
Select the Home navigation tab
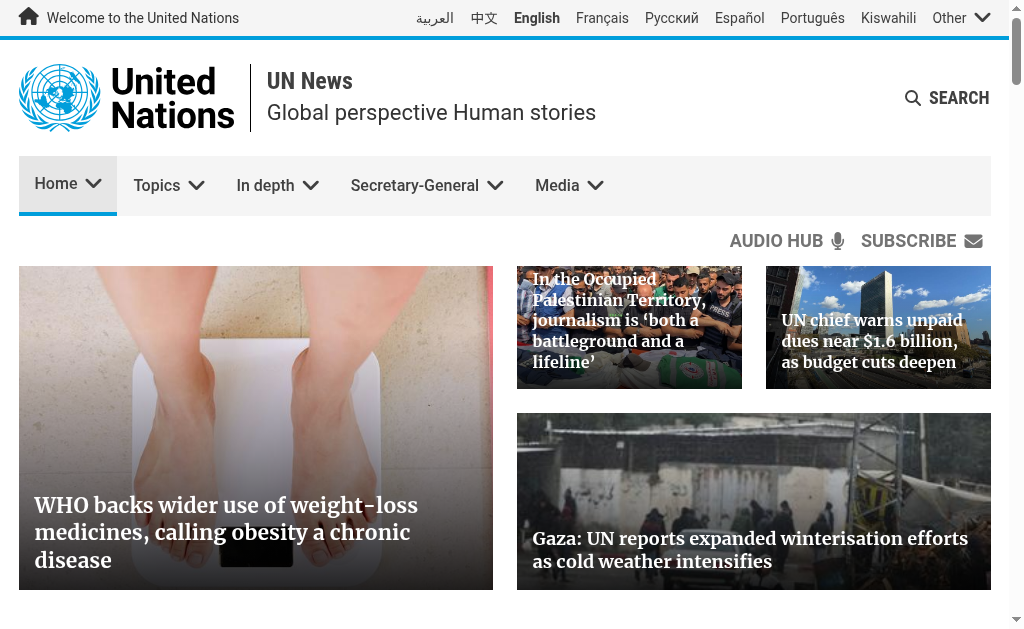[68, 185]
